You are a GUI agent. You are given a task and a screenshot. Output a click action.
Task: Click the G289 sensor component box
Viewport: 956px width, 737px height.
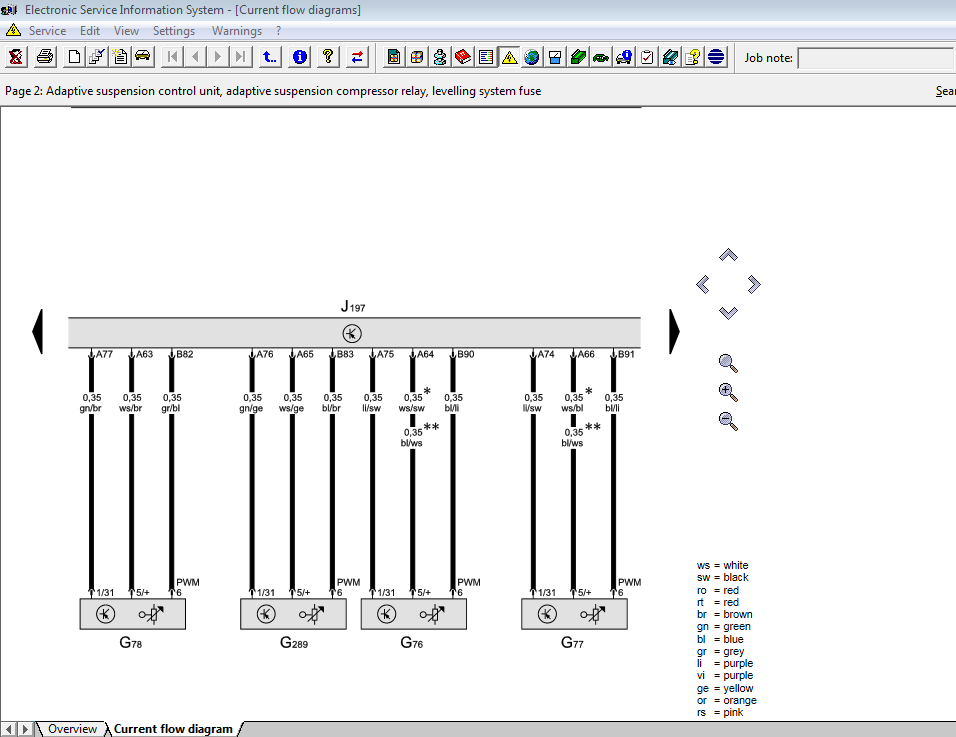click(293, 614)
